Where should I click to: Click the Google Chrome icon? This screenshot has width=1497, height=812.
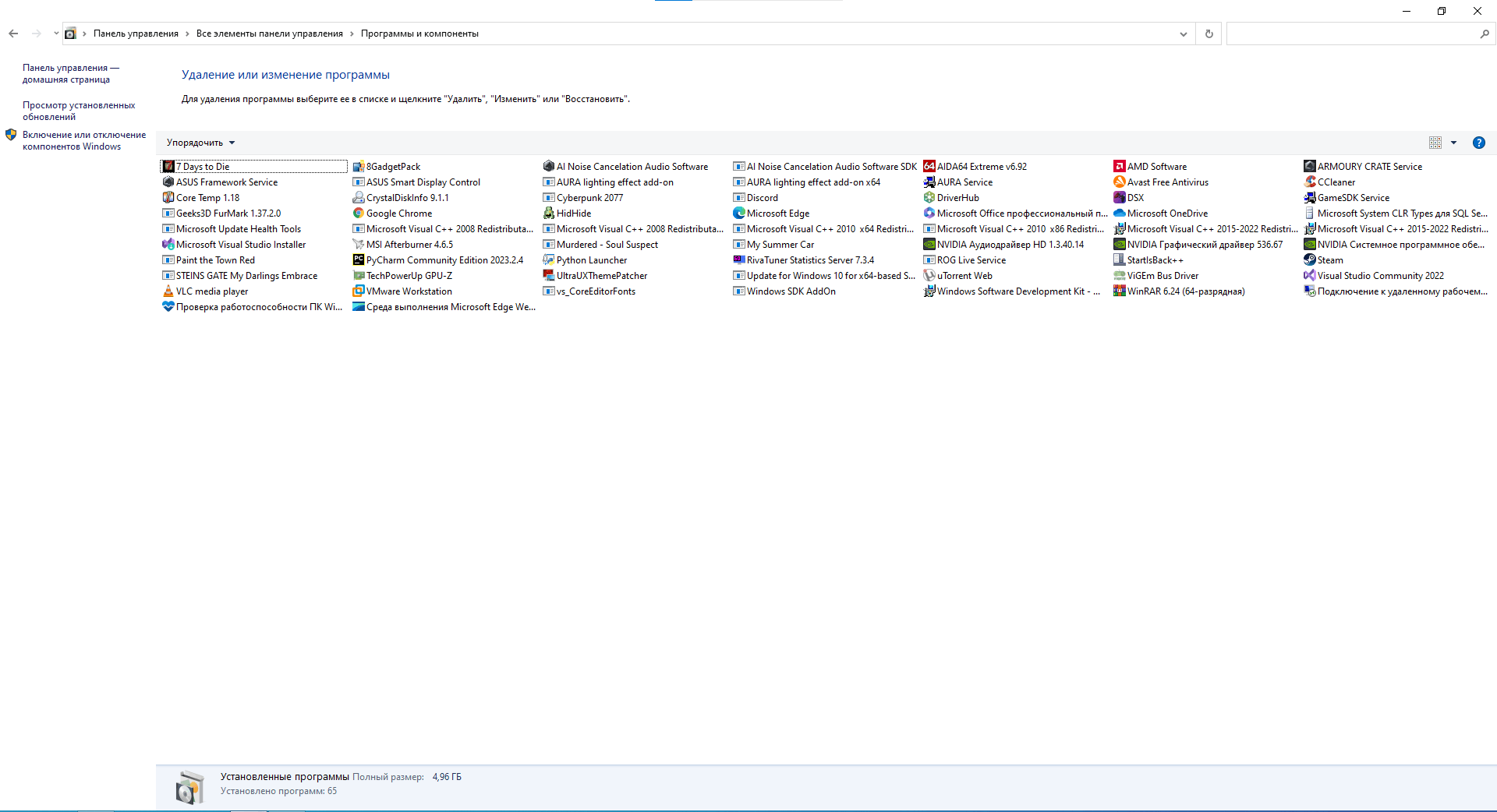(359, 213)
